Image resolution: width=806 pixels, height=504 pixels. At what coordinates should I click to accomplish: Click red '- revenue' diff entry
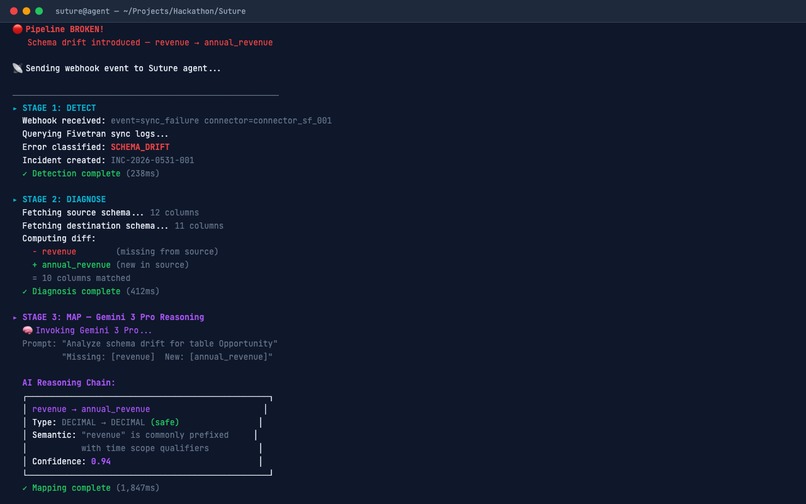pos(54,252)
